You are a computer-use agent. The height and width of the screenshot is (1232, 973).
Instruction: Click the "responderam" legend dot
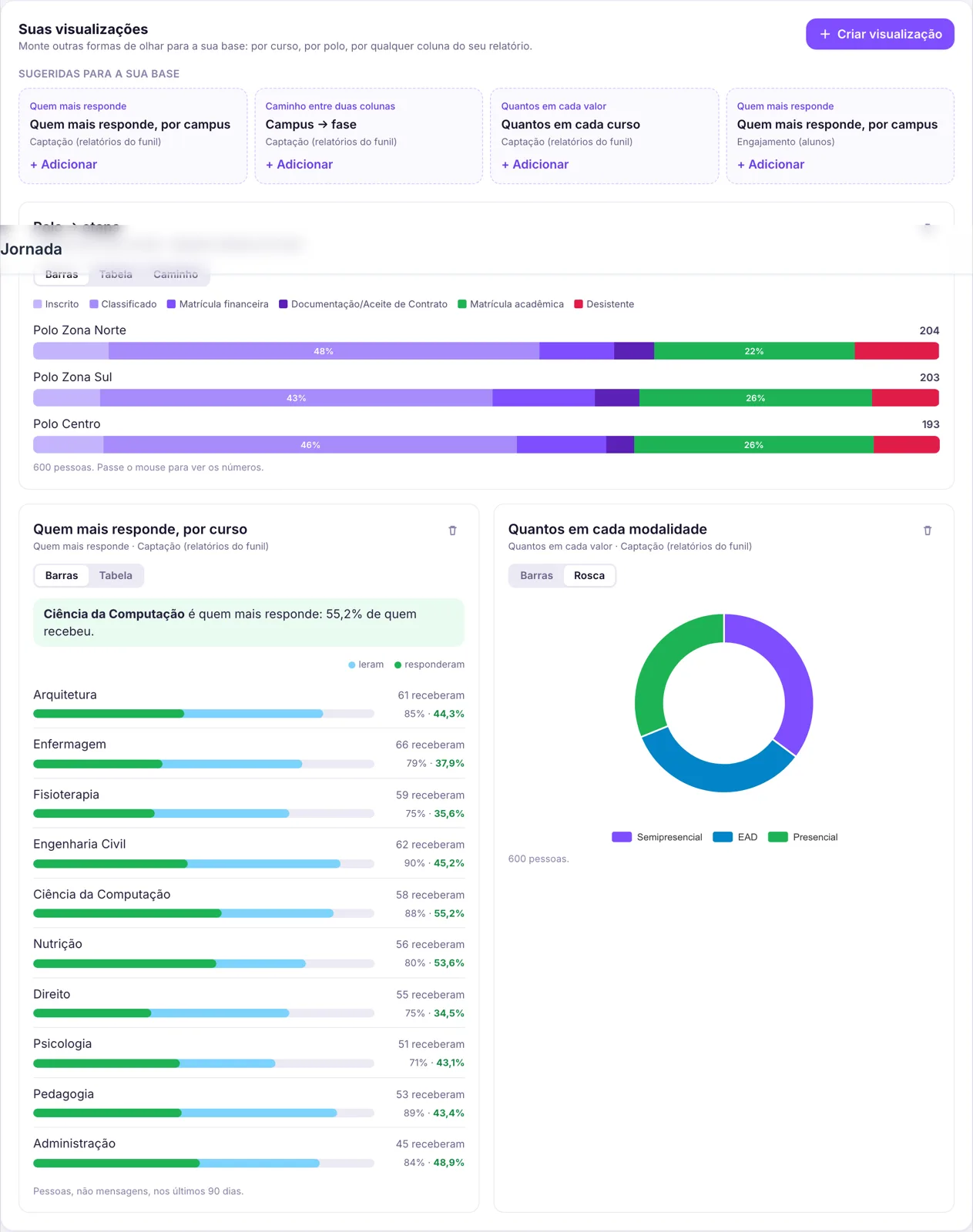398,665
